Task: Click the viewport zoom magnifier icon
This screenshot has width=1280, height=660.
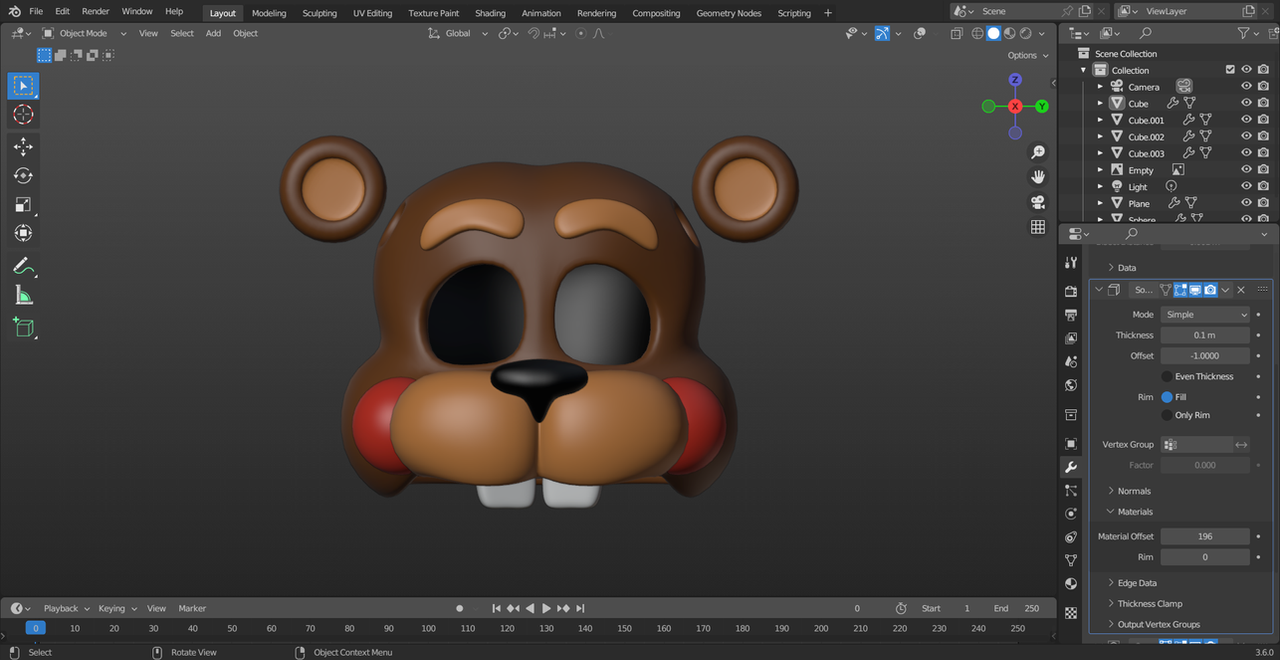Action: click(x=1038, y=152)
